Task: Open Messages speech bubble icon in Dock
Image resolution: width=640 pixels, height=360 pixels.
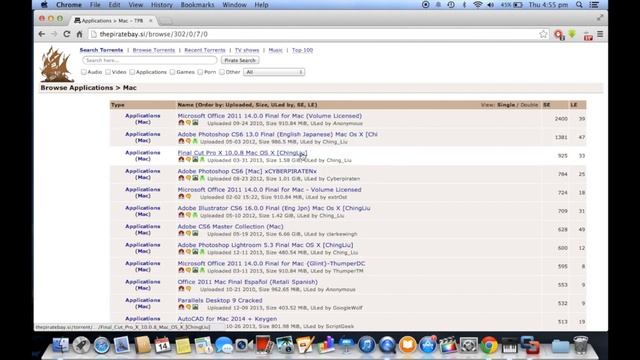Action: [224, 345]
